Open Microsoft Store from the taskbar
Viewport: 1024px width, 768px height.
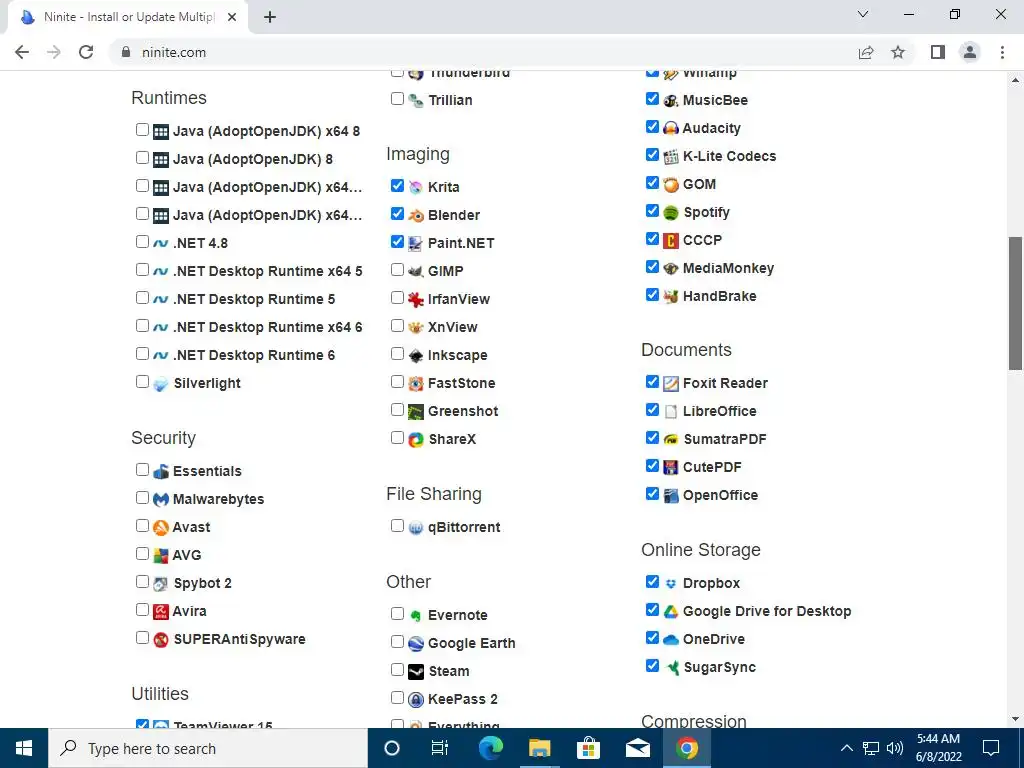pyautogui.click(x=588, y=748)
